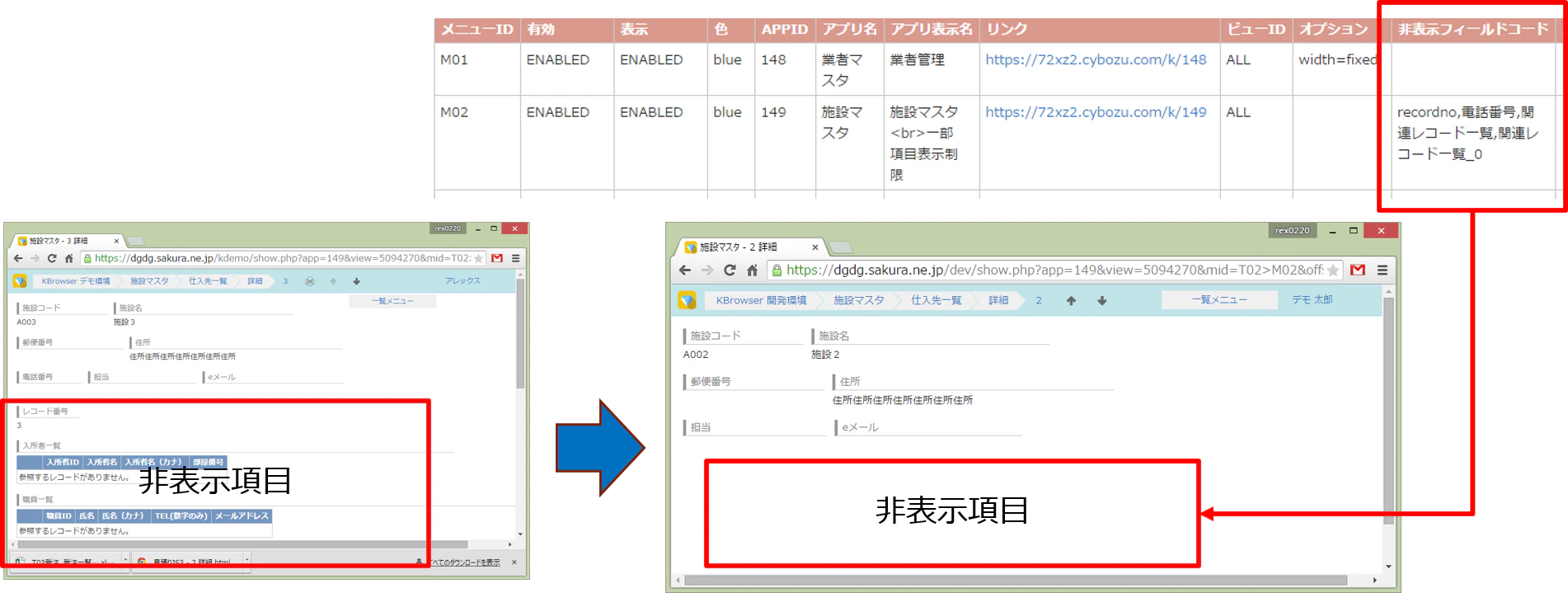Image resolution: width=1568 pixels, height=593 pixels.
Task: Expand options arrow for first downloaded file
Action: pyautogui.click(x=124, y=559)
